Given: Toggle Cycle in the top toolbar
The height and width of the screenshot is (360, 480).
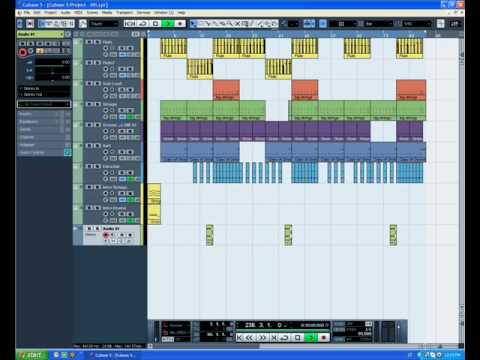Looking at the screenshot, I should 143,24.
